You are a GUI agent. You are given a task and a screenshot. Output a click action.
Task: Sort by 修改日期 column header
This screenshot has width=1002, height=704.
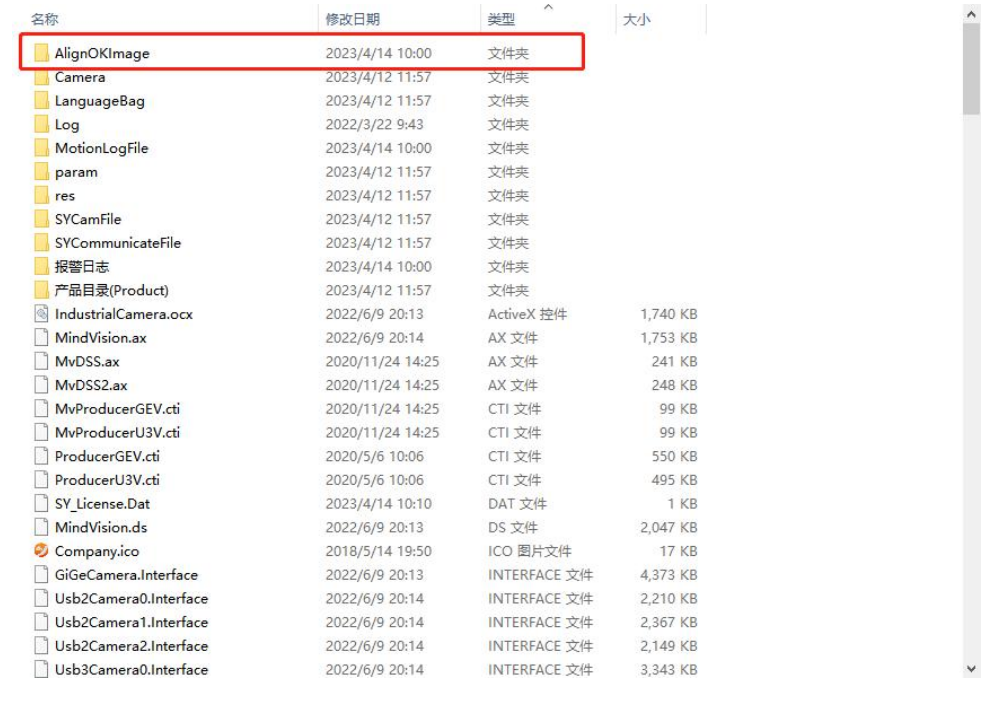pyautogui.click(x=352, y=19)
